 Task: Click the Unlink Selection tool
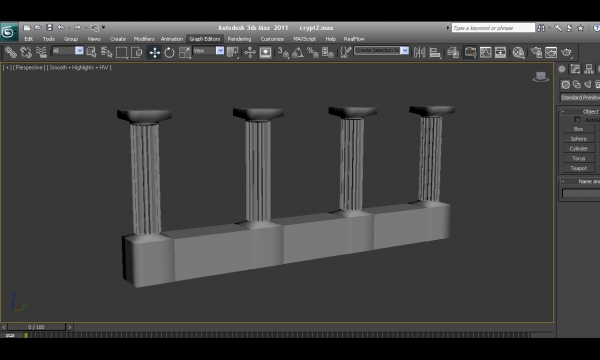(26, 52)
